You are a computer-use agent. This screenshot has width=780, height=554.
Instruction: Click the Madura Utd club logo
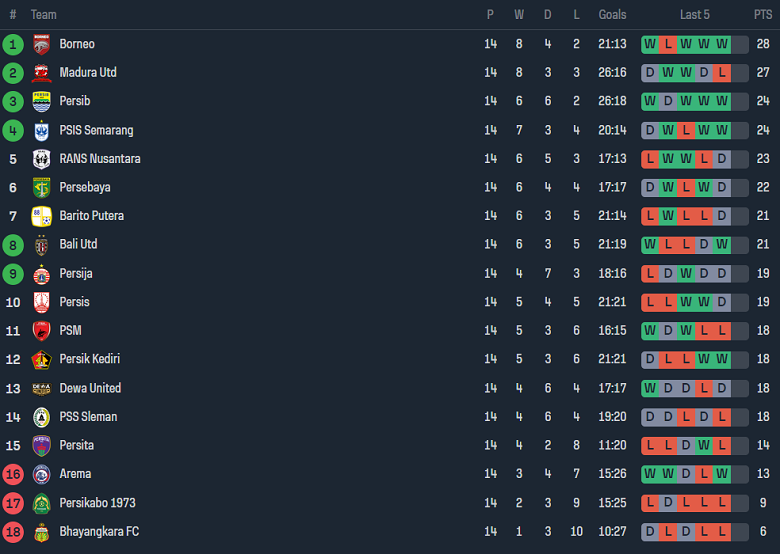point(41,73)
